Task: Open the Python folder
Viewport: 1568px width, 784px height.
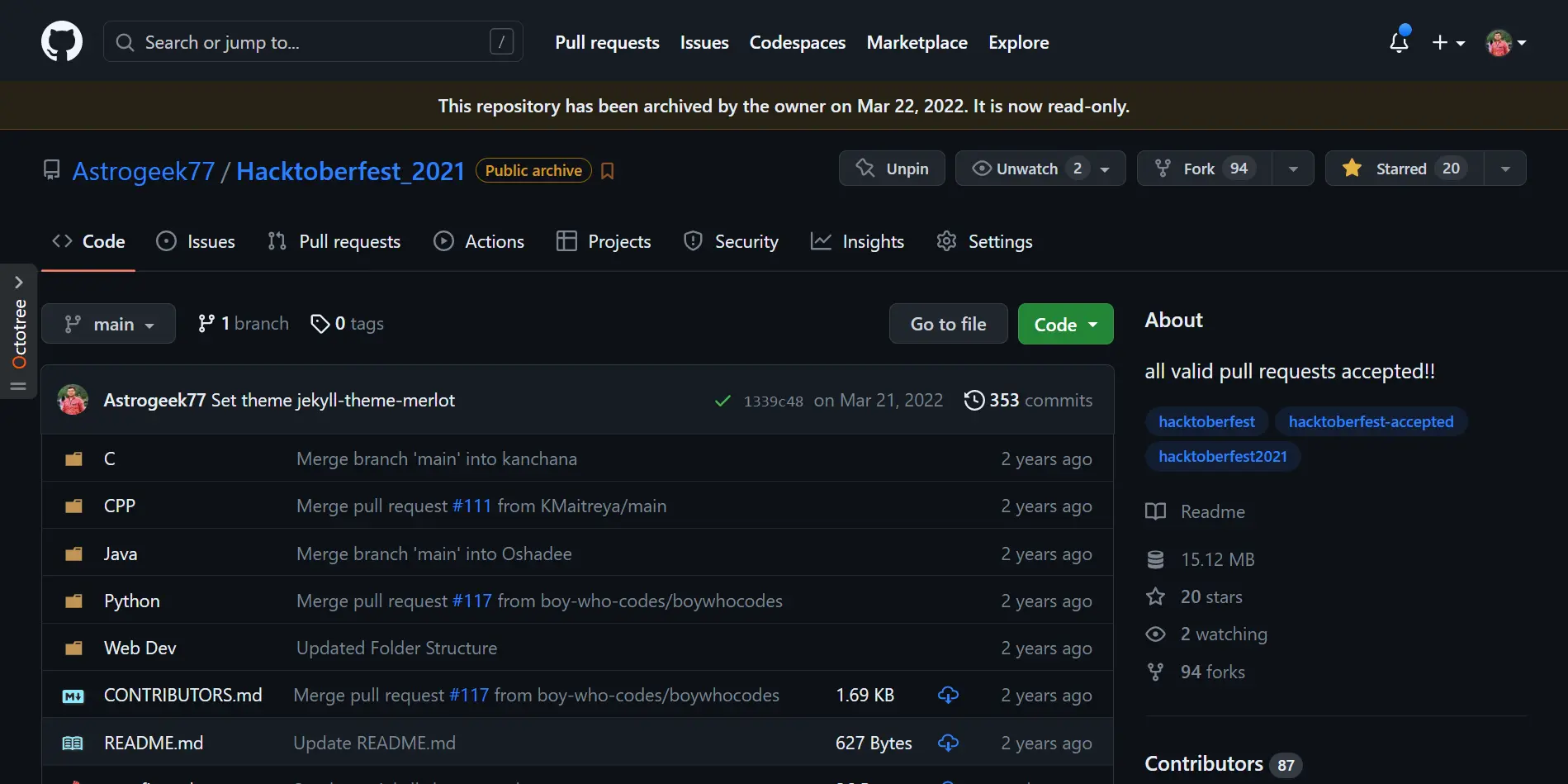Action: click(x=131, y=601)
